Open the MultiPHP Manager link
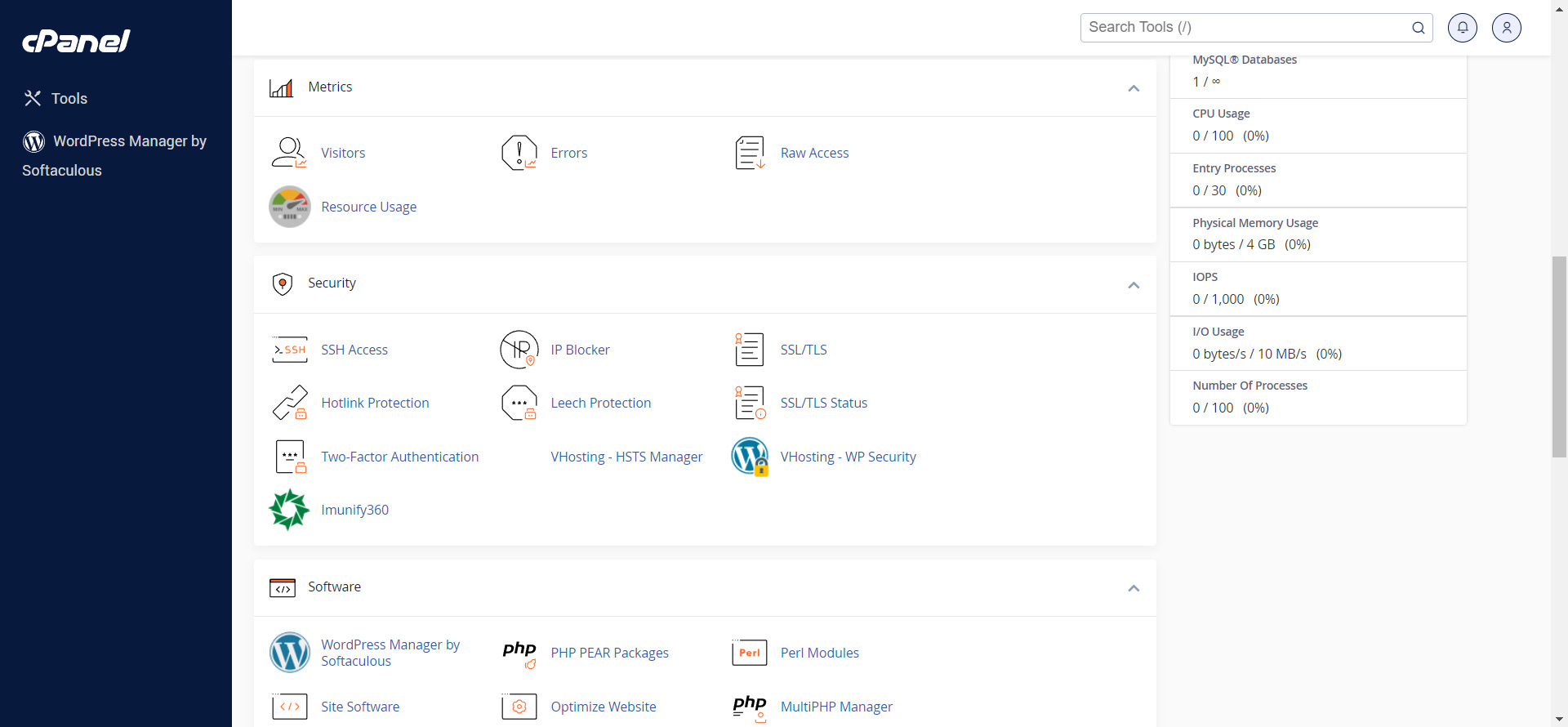Screen dimensions: 1568x727 coord(836,707)
